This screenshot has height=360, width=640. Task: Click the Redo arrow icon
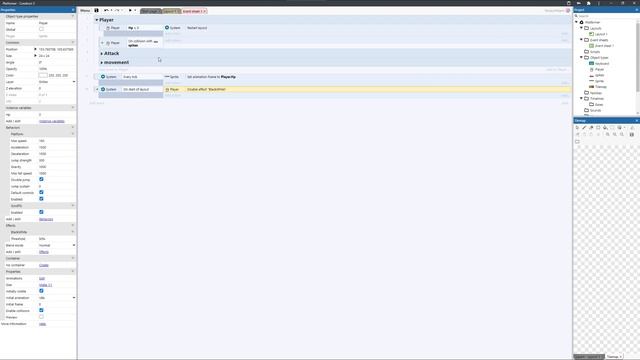117,11
